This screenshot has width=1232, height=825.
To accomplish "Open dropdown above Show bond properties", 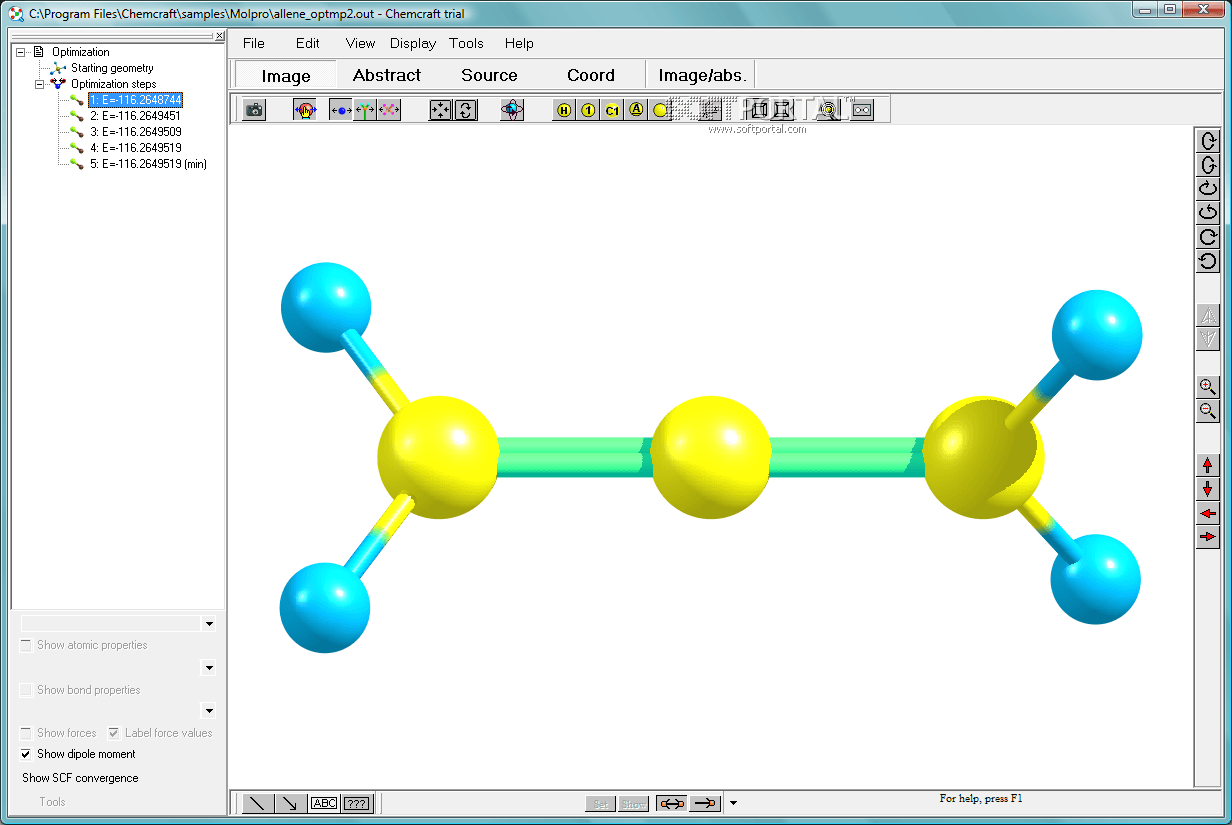I will coord(208,668).
